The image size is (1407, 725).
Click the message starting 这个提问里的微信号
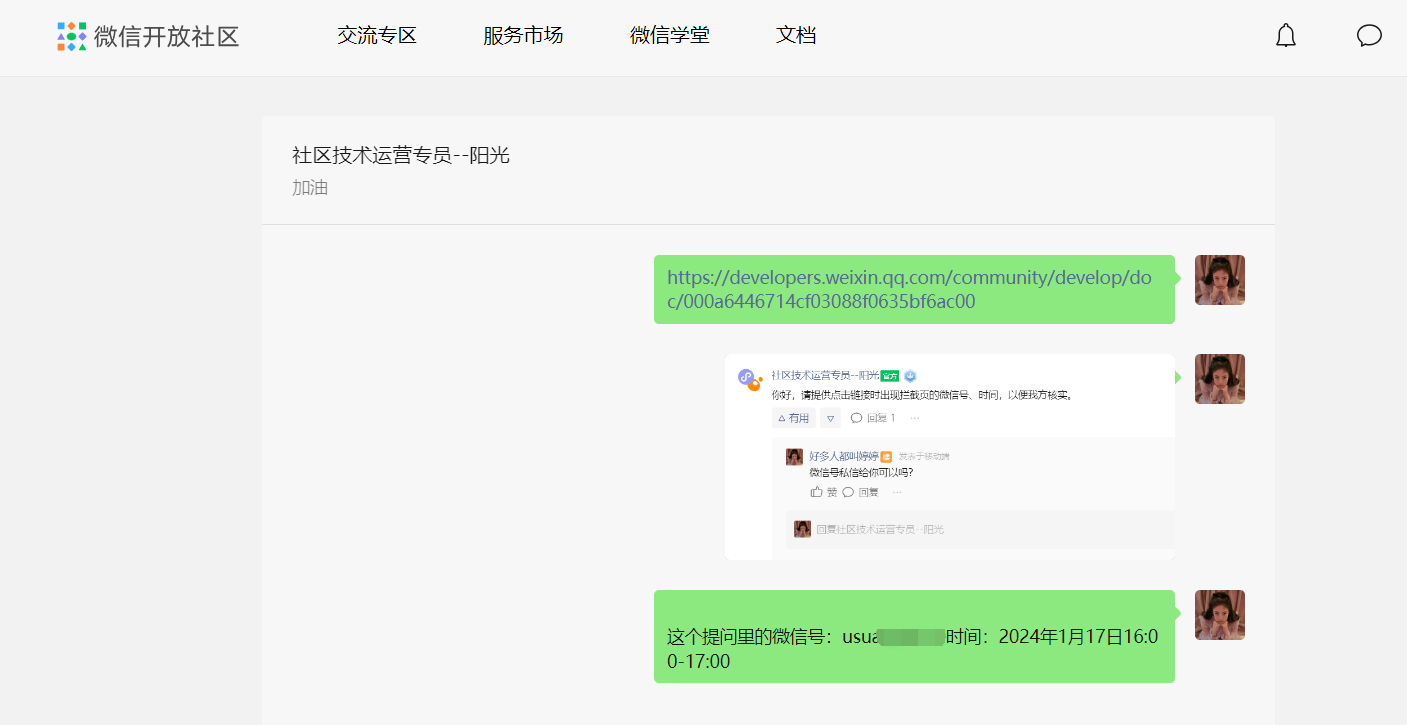pyautogui.click(x=914, y=637)
